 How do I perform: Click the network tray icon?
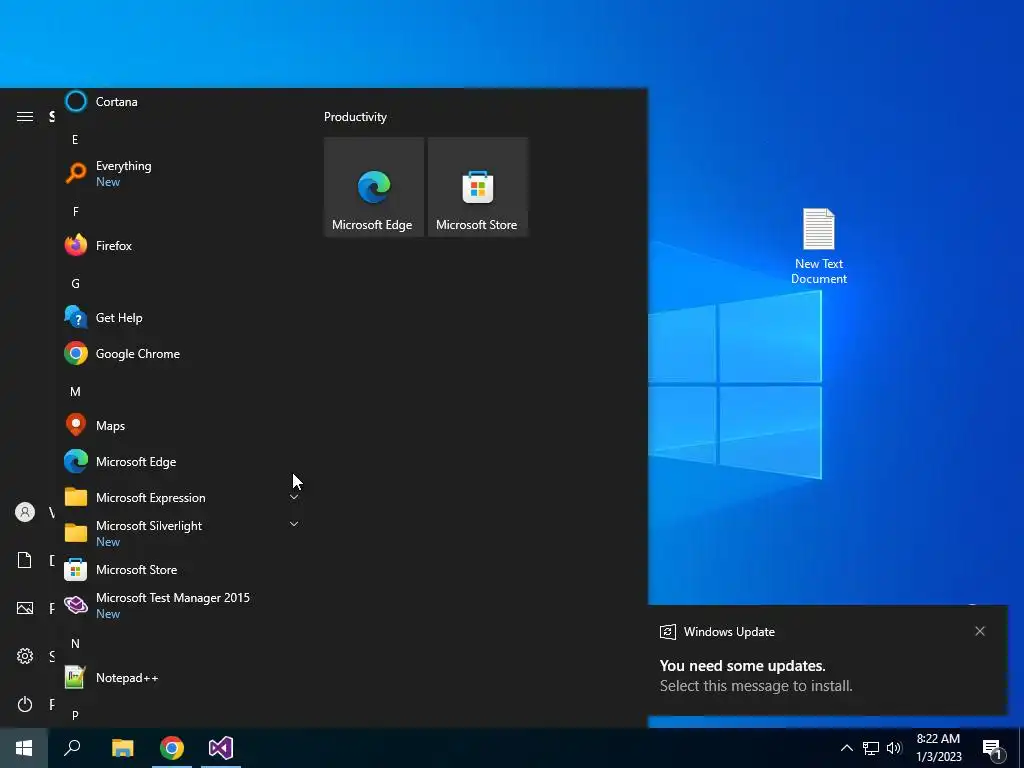(x=871, y=748)
